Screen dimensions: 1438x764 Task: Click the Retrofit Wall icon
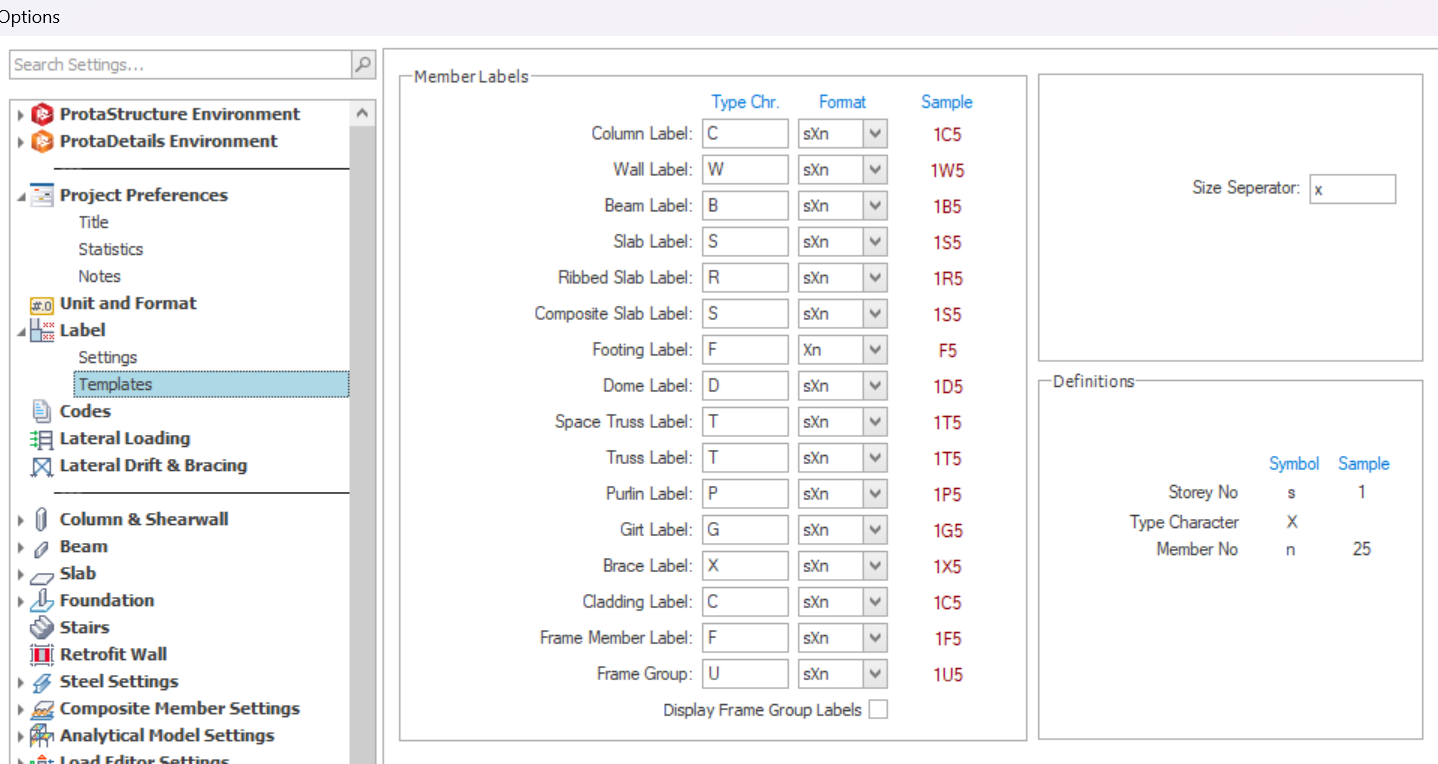pos(41,655)
